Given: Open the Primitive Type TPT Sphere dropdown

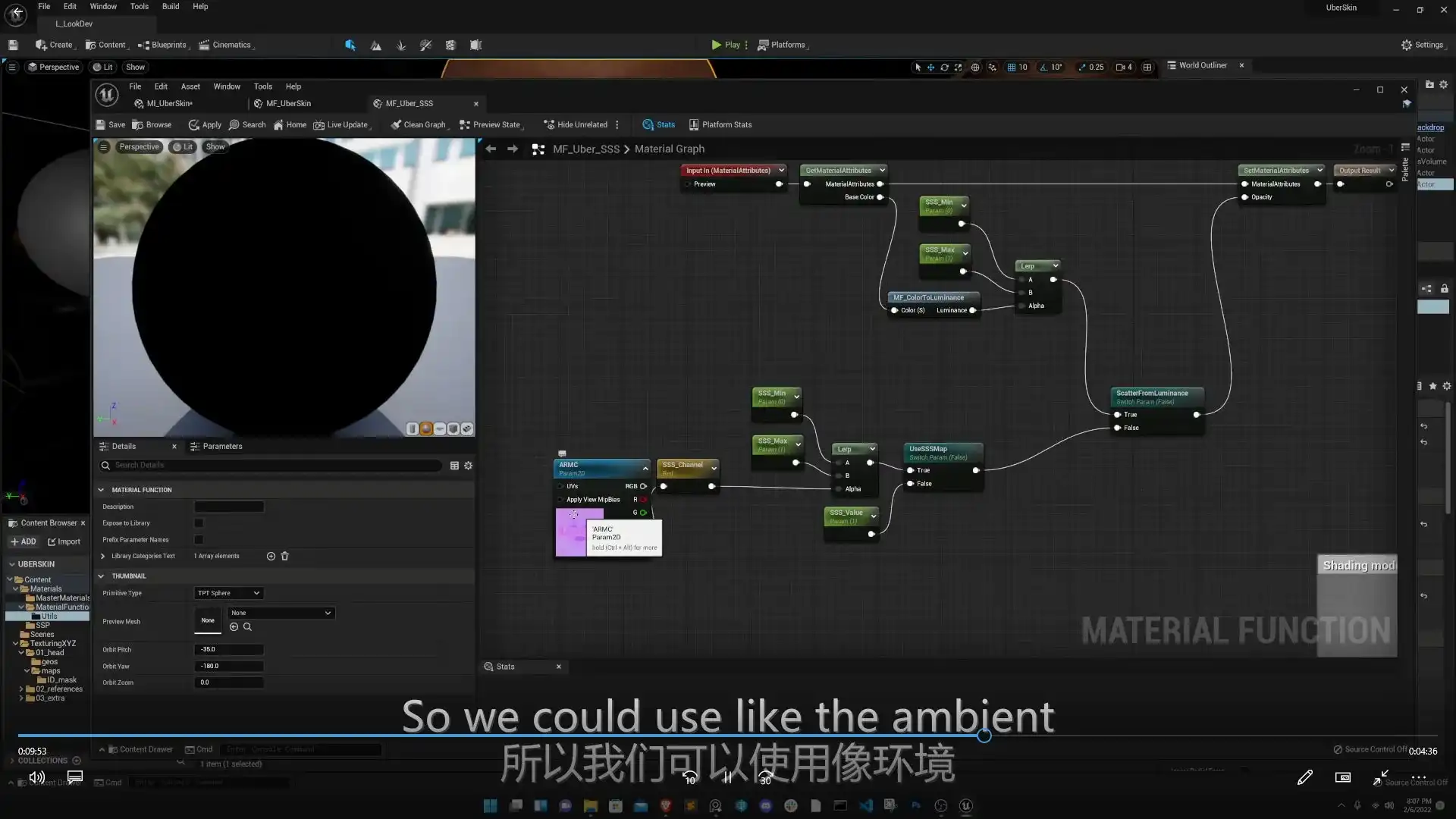Looking at the screenshot, I should [228, 593].
